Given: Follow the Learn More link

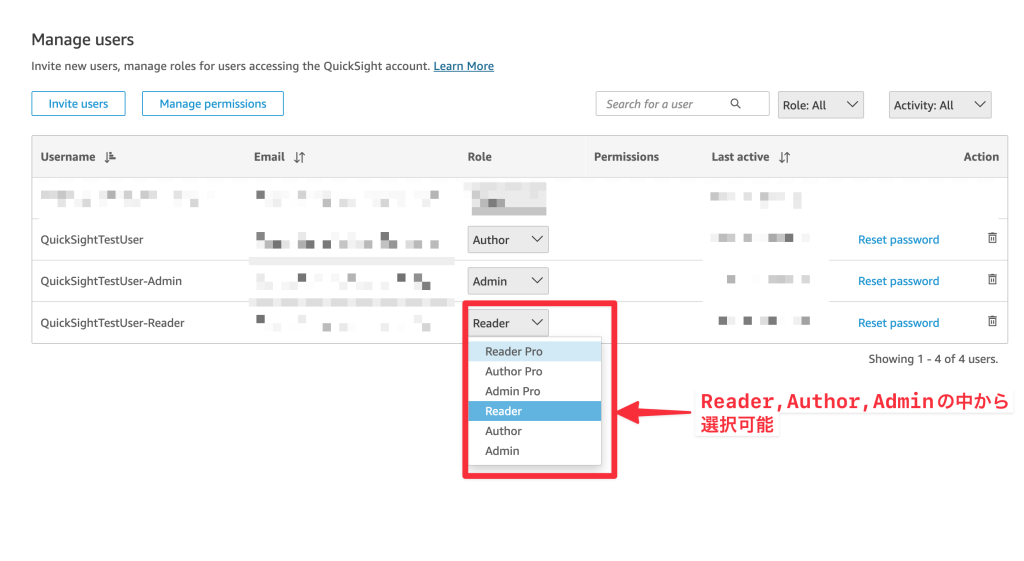Looking at the screenshot, I should point(464,66).
